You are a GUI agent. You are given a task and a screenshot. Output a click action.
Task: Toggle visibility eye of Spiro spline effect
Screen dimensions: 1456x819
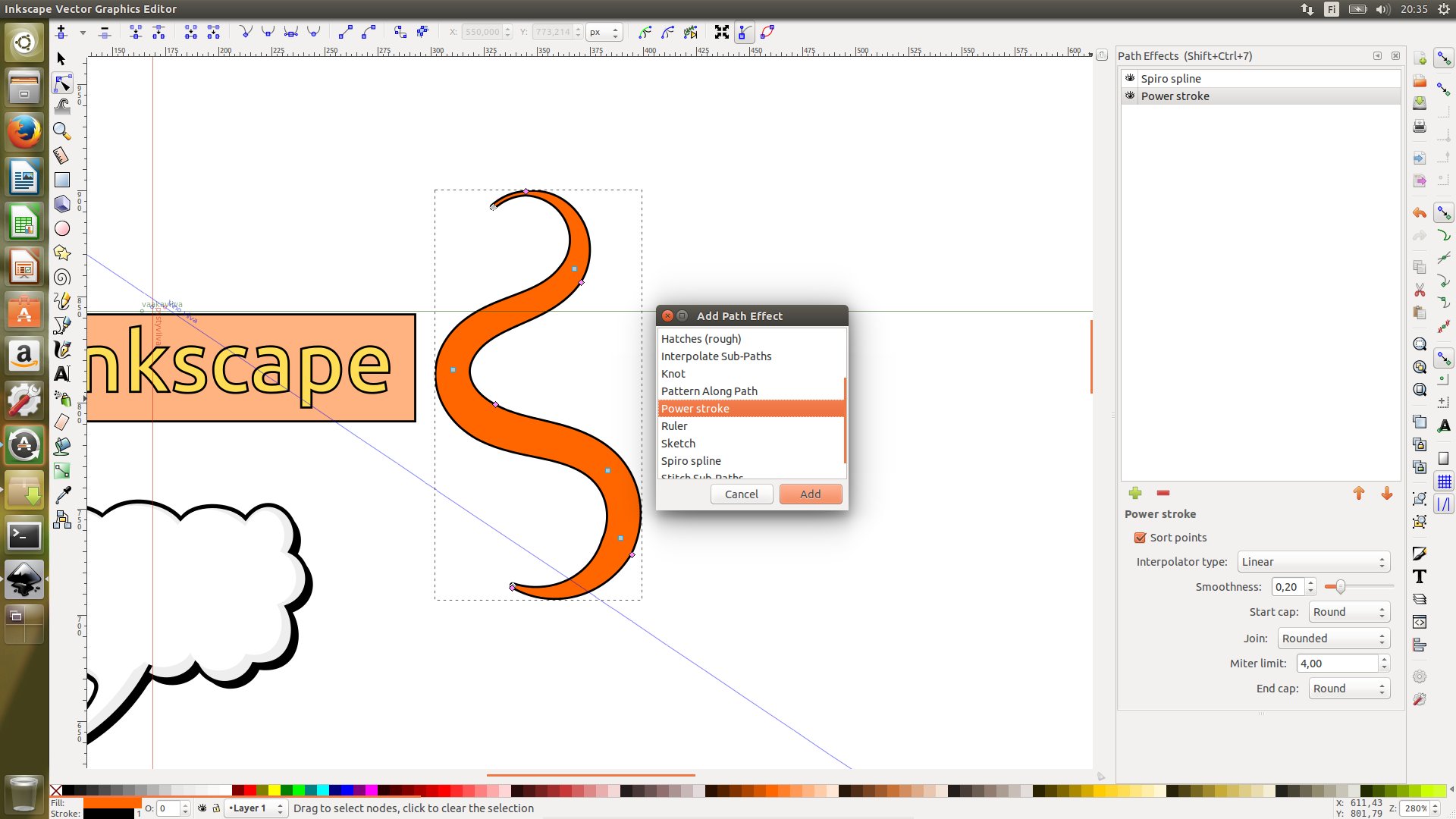(1130, 78)
